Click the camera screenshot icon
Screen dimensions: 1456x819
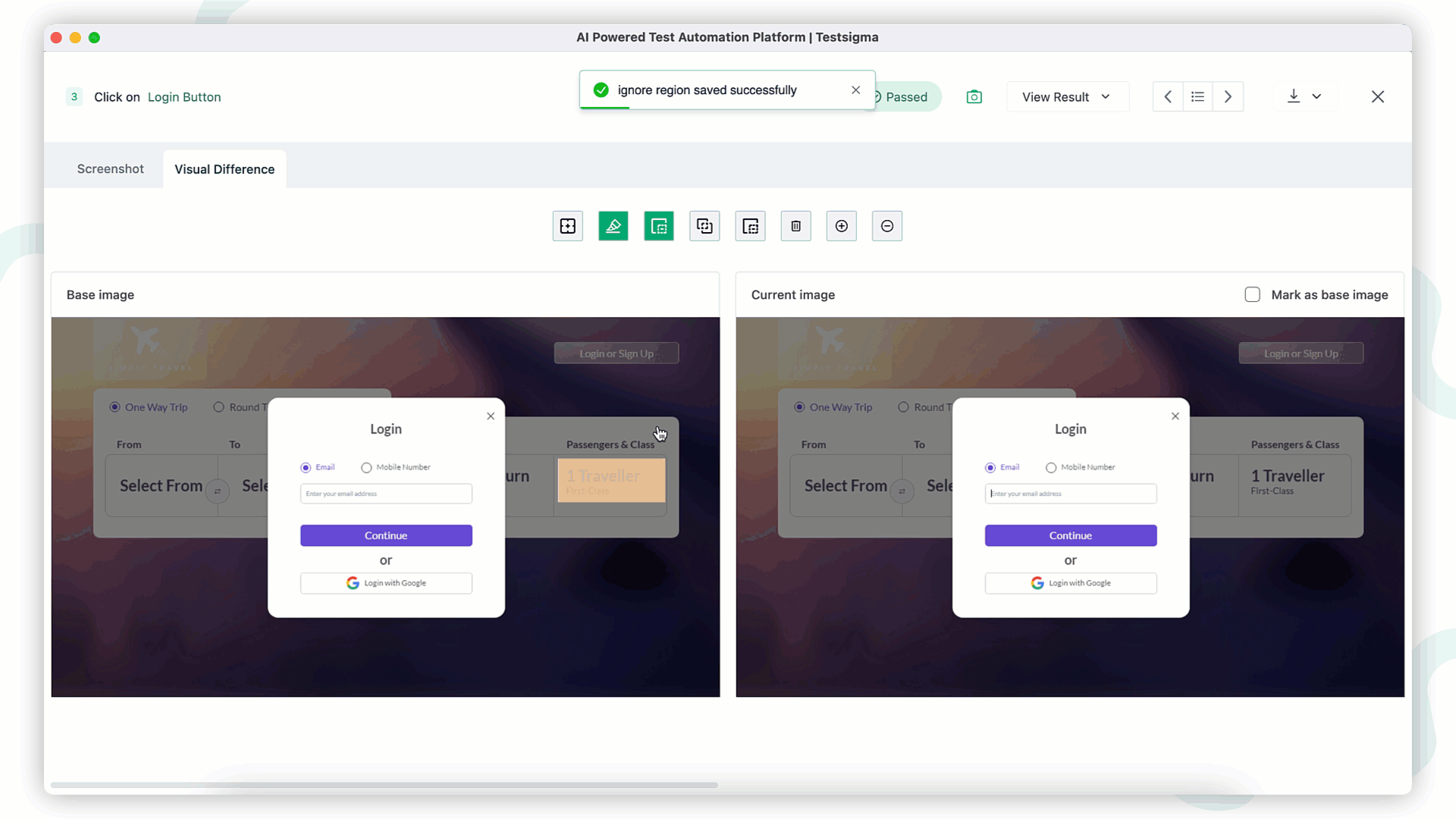(x=974, y=97)
